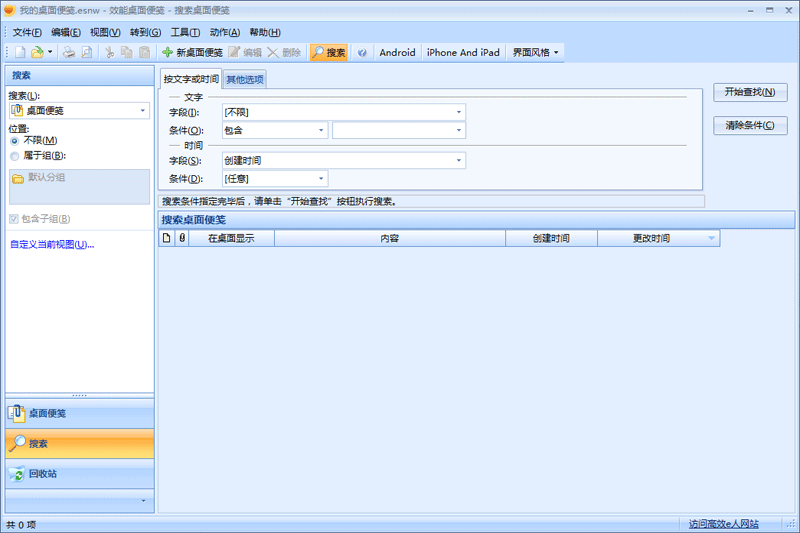This screenshot has height=533, width=800.
Task: Click the new document icon in toolbar
Action: tap(19, 52)
